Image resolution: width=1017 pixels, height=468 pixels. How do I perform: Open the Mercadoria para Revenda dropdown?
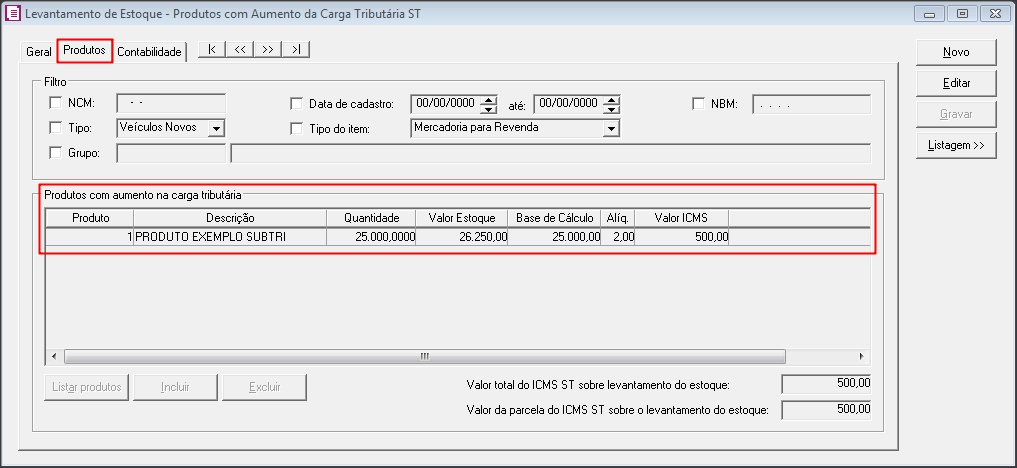(x=610, y=128)
